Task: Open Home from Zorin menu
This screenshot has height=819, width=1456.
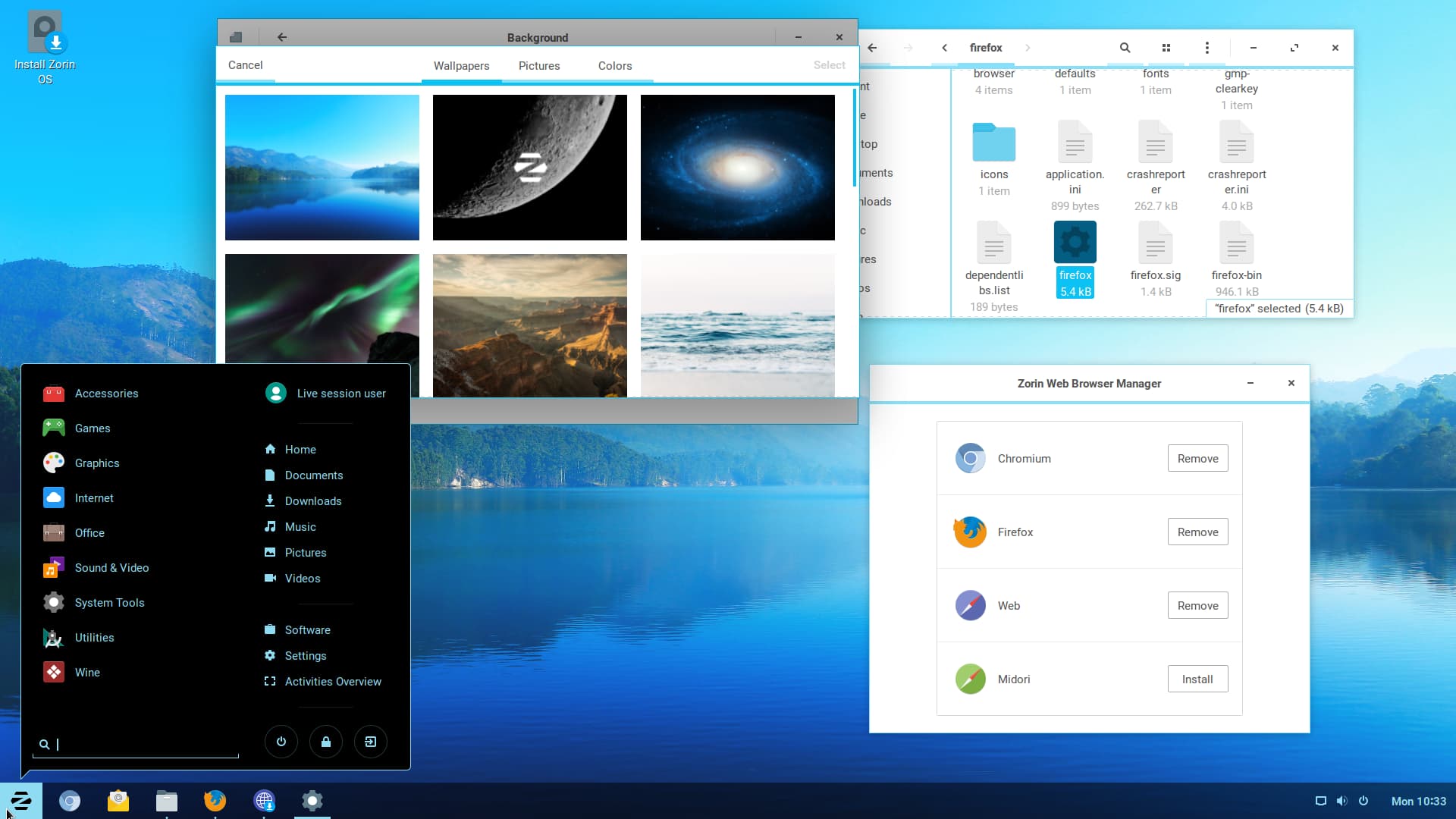Action: tap(290, 450)
